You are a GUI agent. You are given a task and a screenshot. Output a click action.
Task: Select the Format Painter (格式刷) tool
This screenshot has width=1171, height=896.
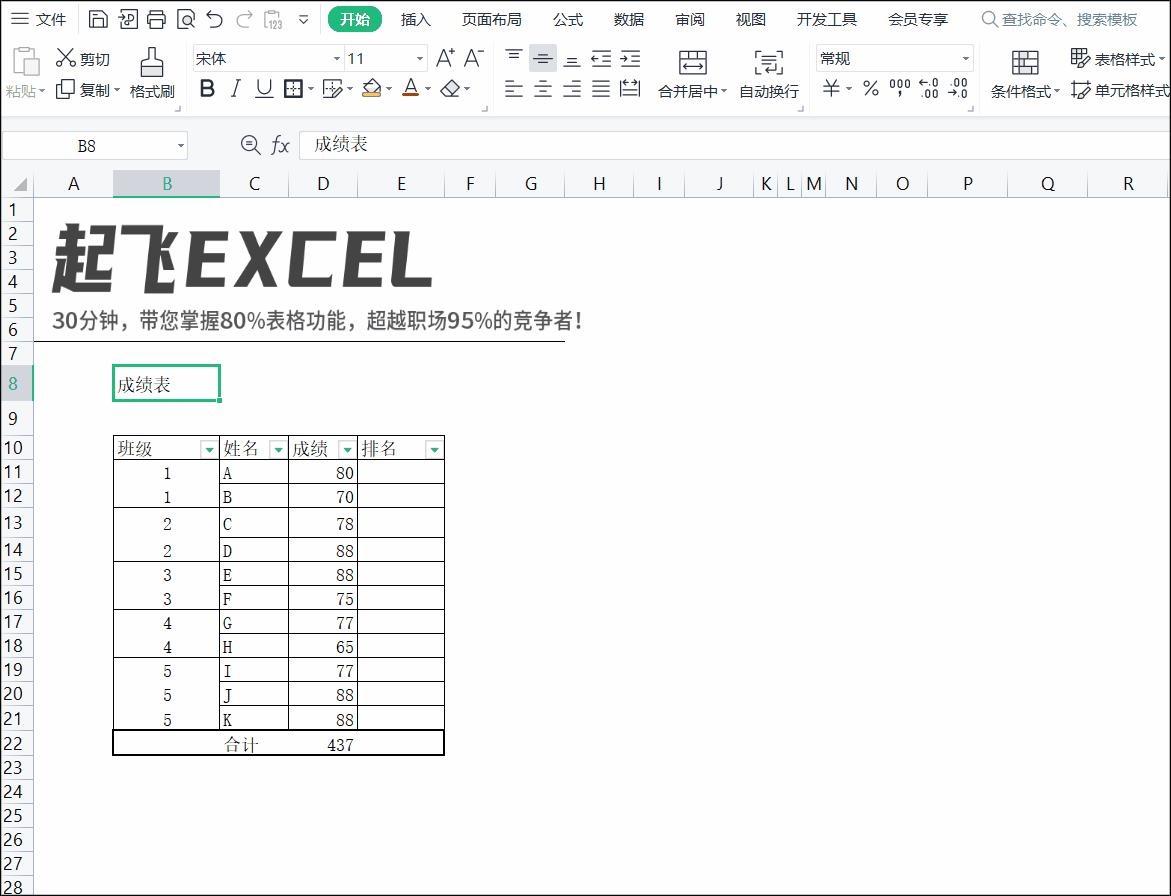[x=152, y=73]
